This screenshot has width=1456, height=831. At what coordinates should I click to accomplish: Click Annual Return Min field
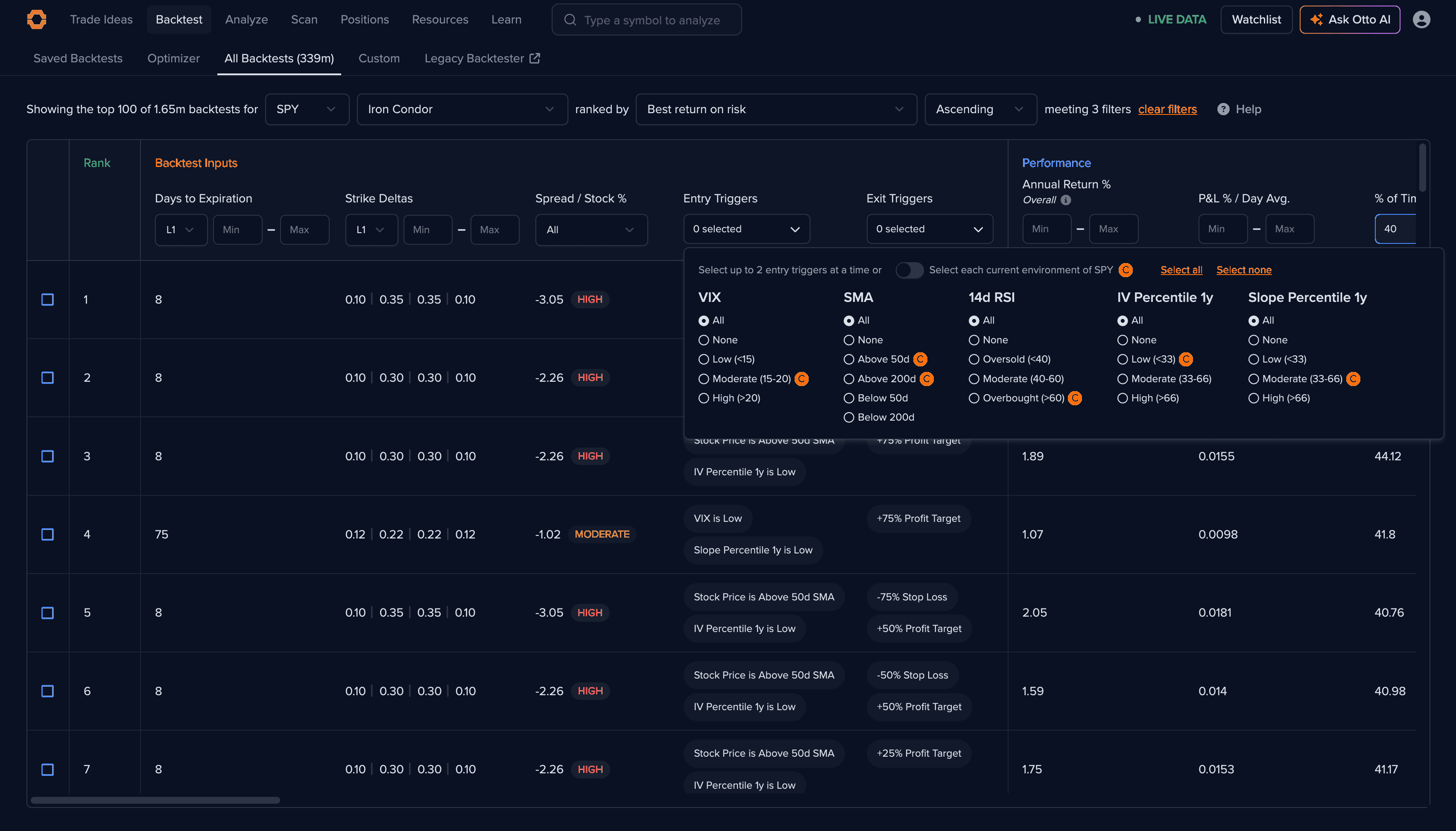[1047, 229]
